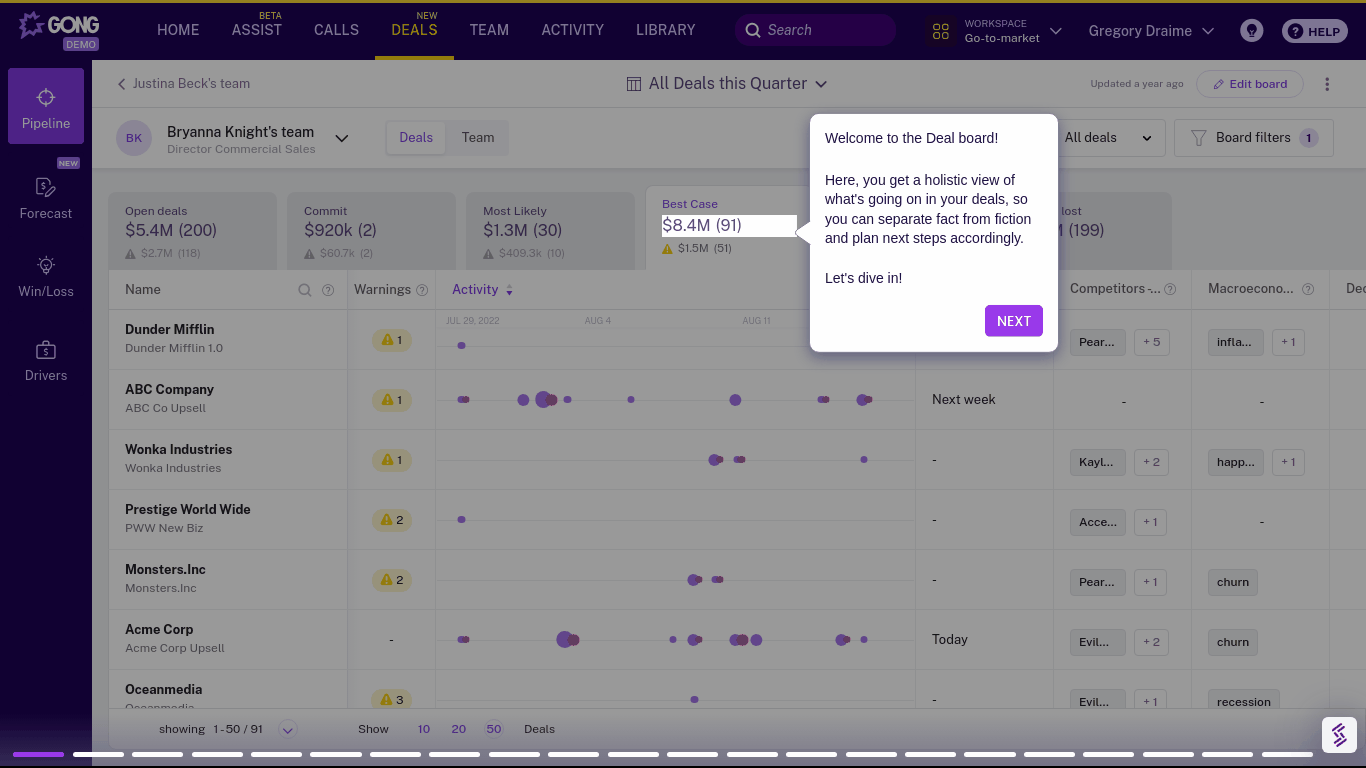Viewport: 1366px width, 768px height.
Task: Click the Gong logo
Action: [58, 30]
